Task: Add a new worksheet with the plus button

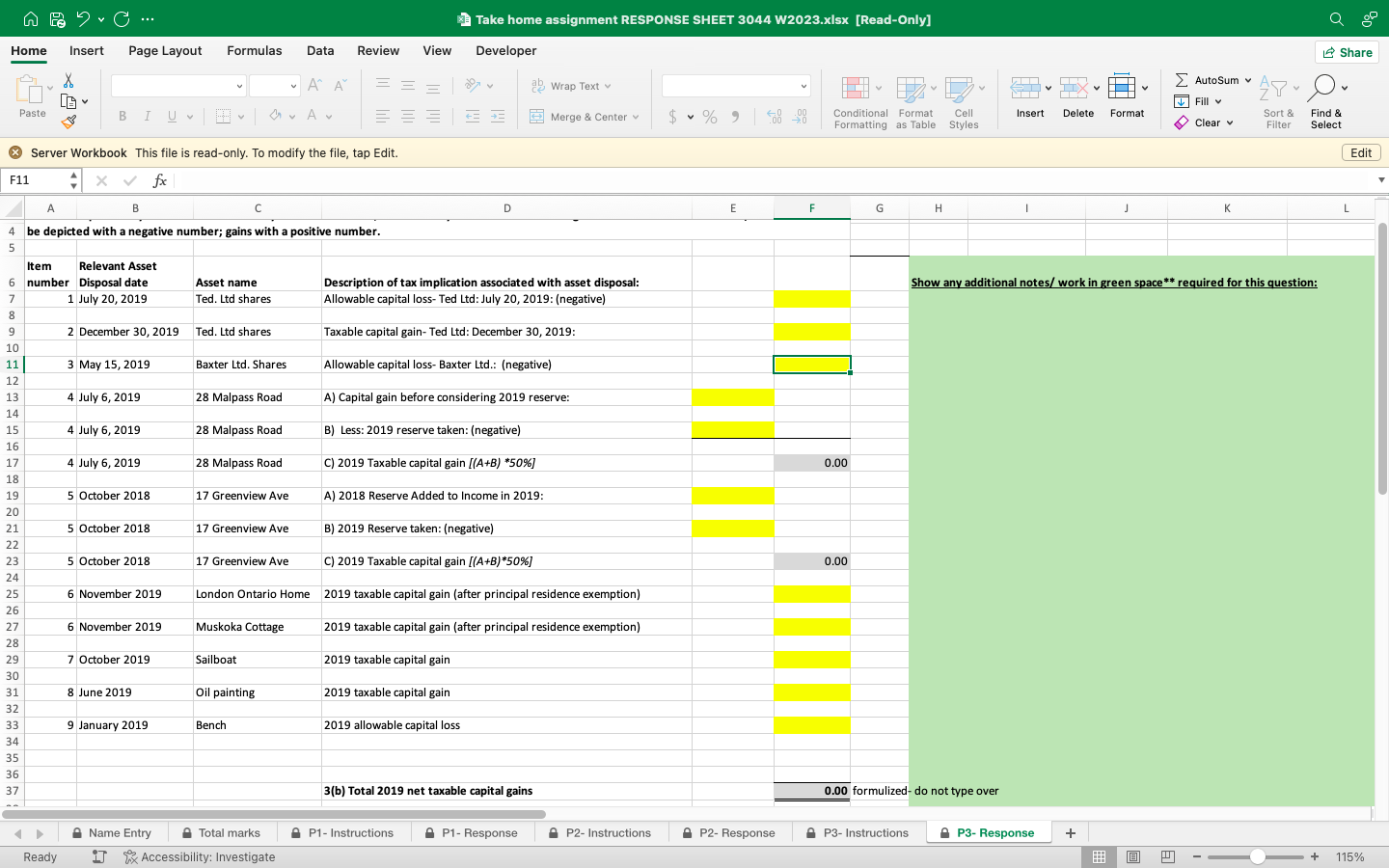Action: (x=1070, y=832)
